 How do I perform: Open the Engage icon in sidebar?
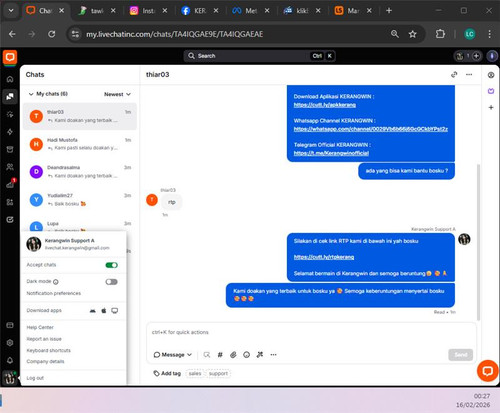[10, 114]
